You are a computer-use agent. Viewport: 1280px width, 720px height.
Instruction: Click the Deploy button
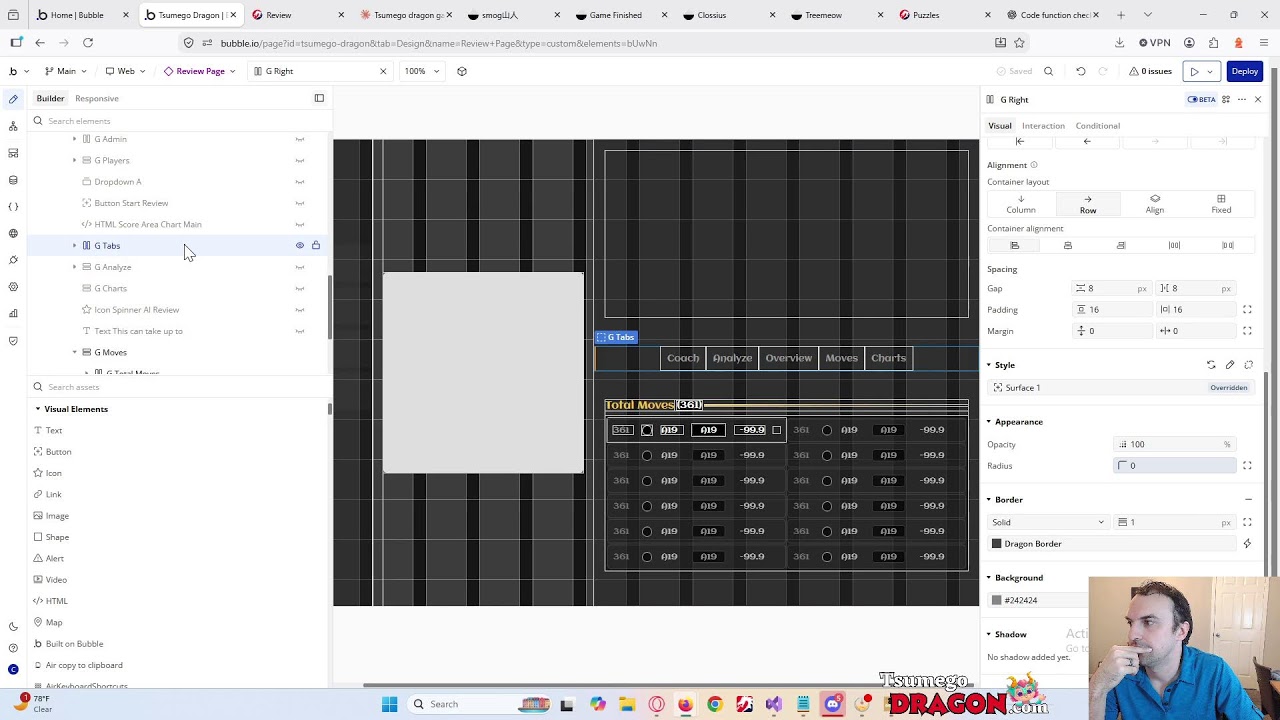[x=1244, y=71]
